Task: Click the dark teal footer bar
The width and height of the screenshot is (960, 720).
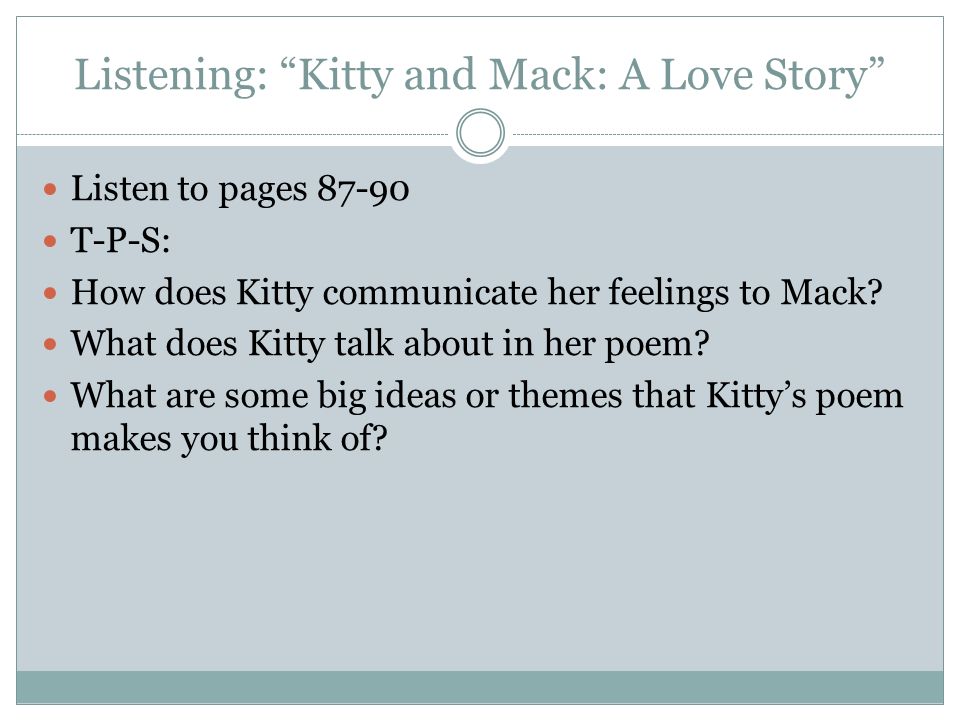Action: pyautogui.click(x=480, y=687)
